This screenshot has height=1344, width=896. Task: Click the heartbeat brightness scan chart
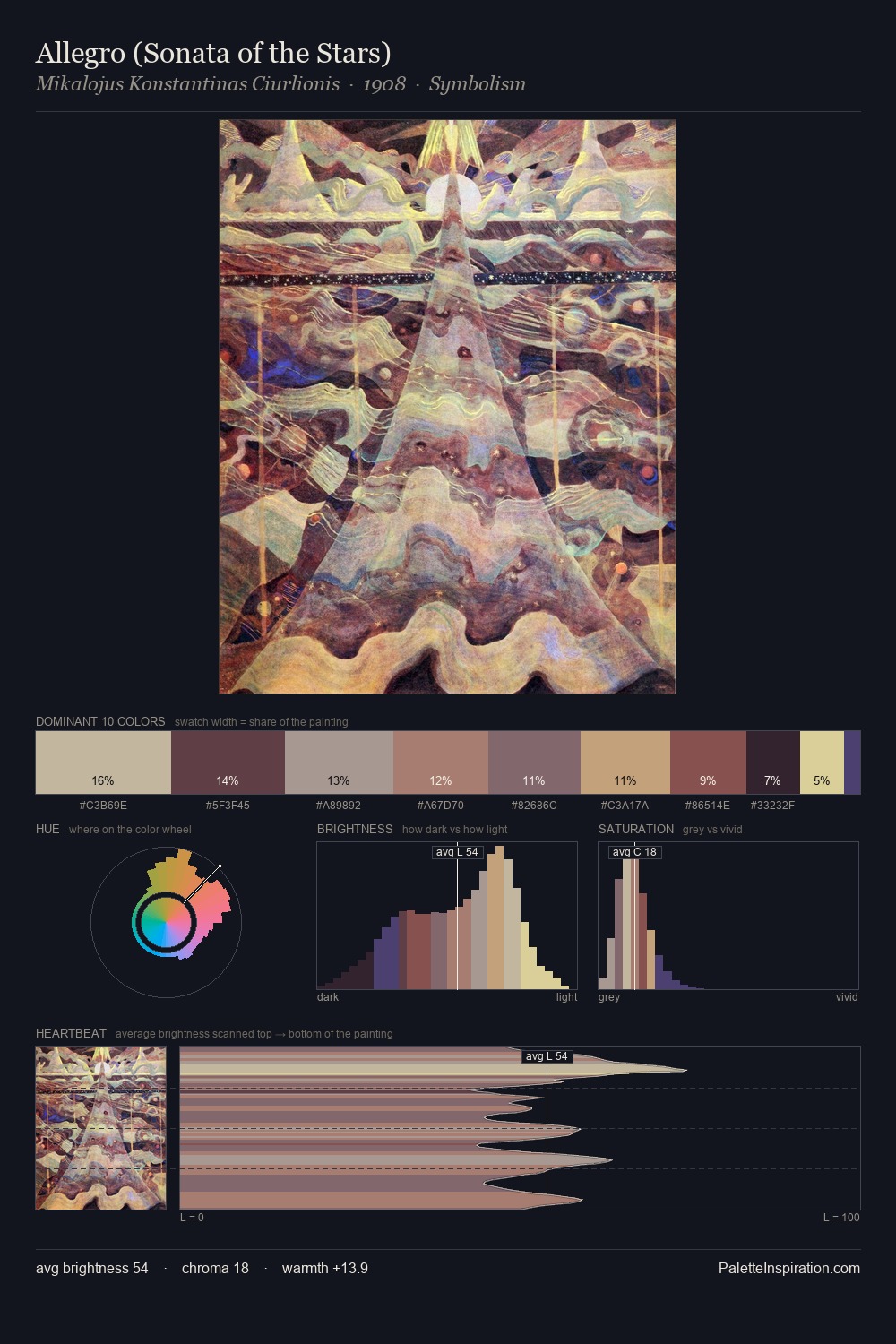(x=520, y=1128)
